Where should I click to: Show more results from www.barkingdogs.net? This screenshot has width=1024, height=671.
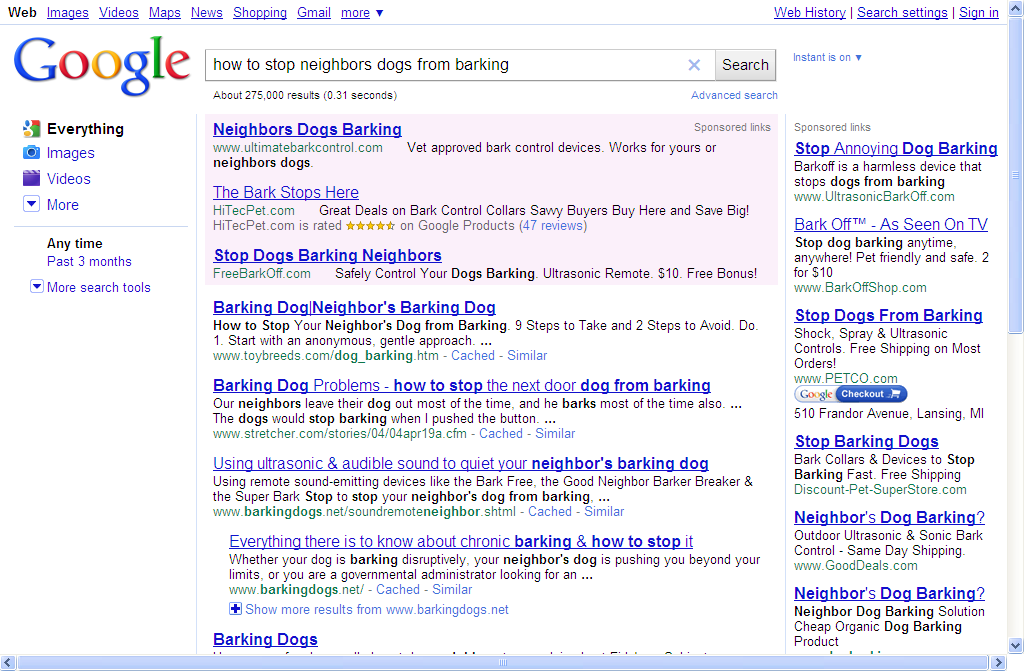click(x=377, y=610)
